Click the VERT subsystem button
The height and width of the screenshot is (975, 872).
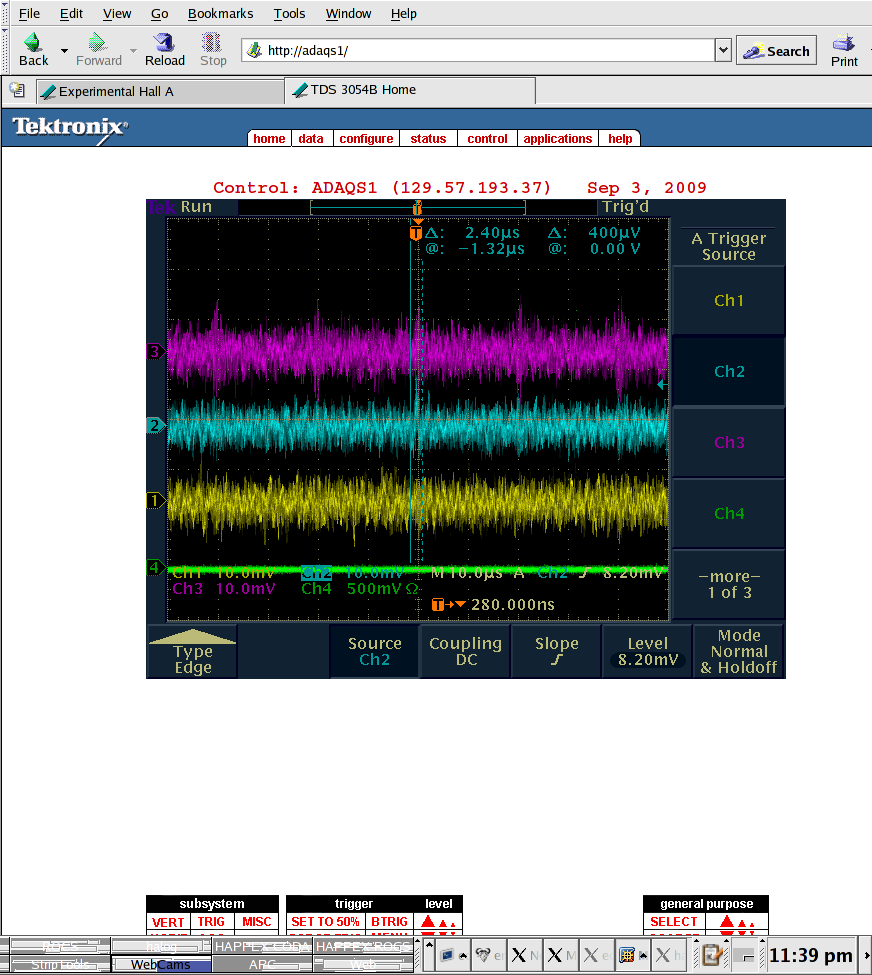[x=168, y=922]
